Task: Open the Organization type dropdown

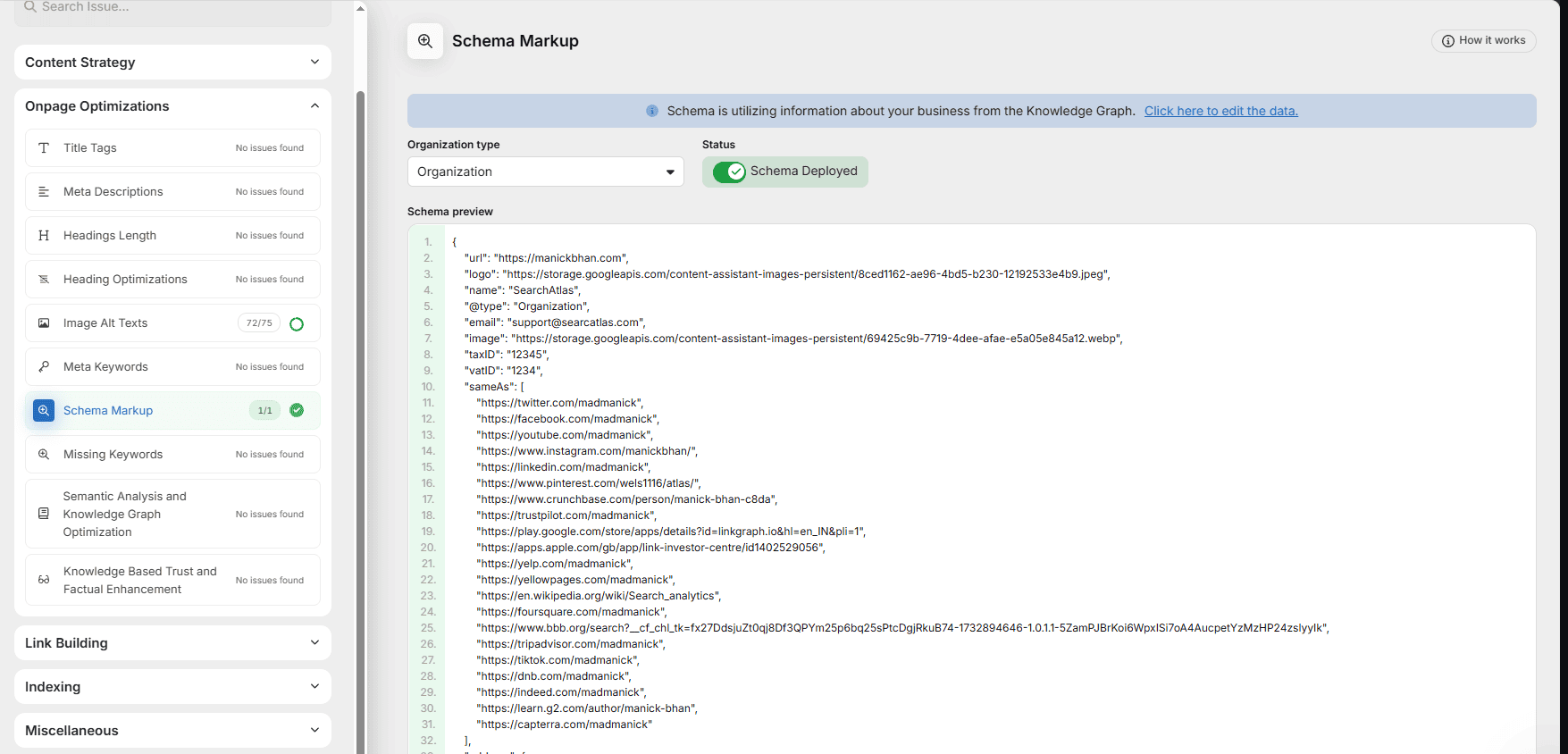Action: tap(545, 172)
